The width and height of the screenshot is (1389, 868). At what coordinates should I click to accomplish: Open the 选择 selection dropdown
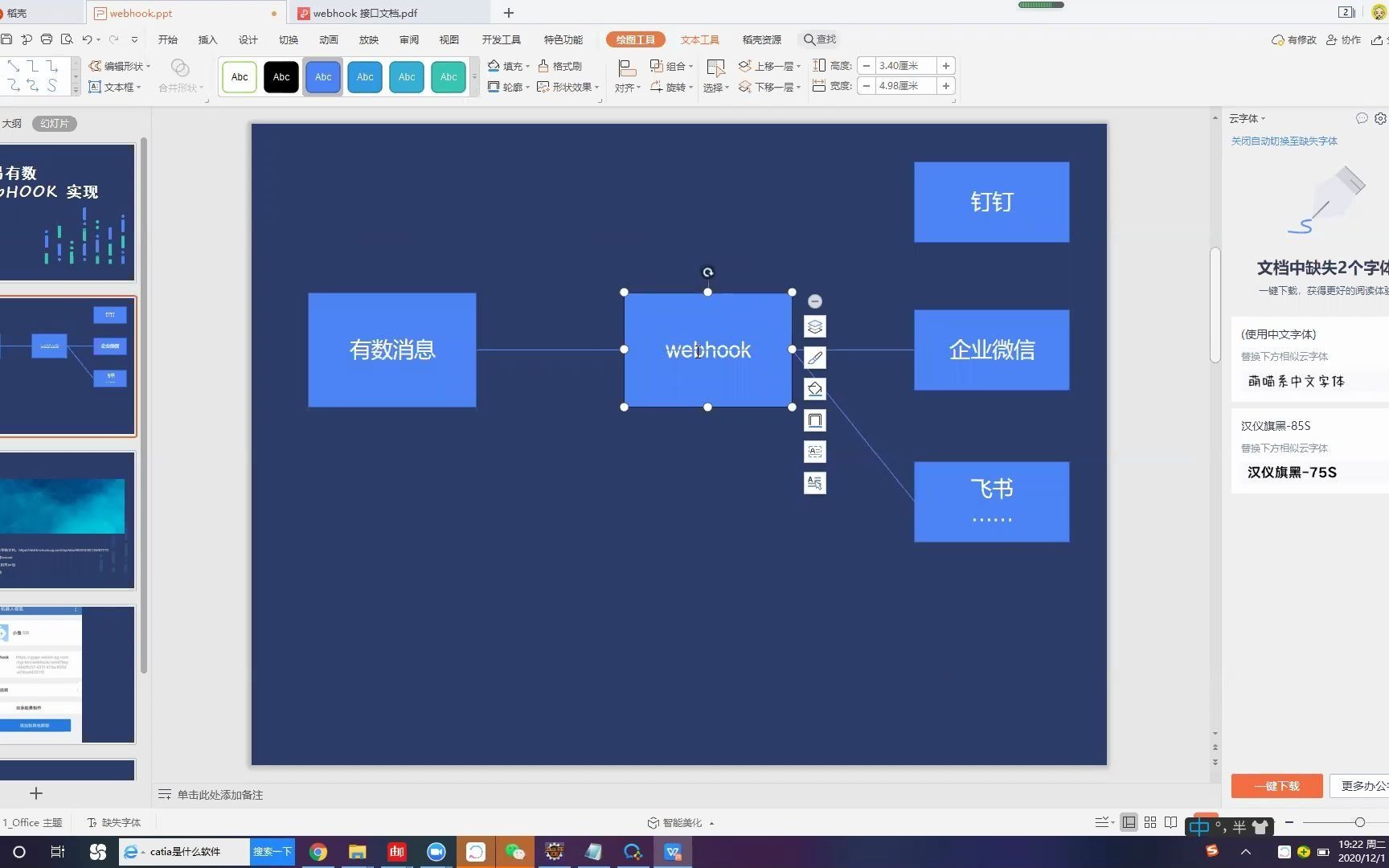(x=715, y=88)
